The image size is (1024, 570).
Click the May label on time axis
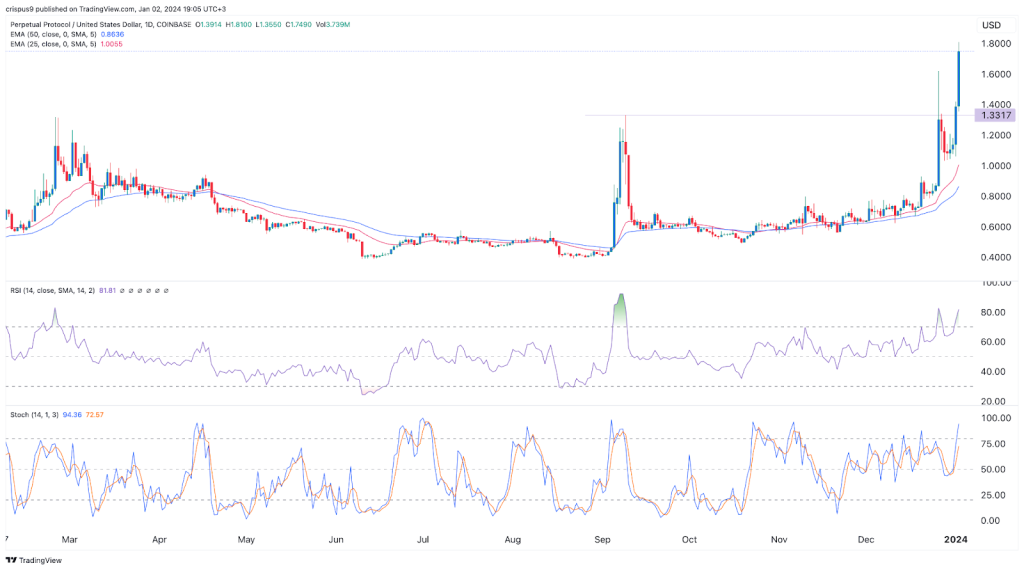click(246, 540)
